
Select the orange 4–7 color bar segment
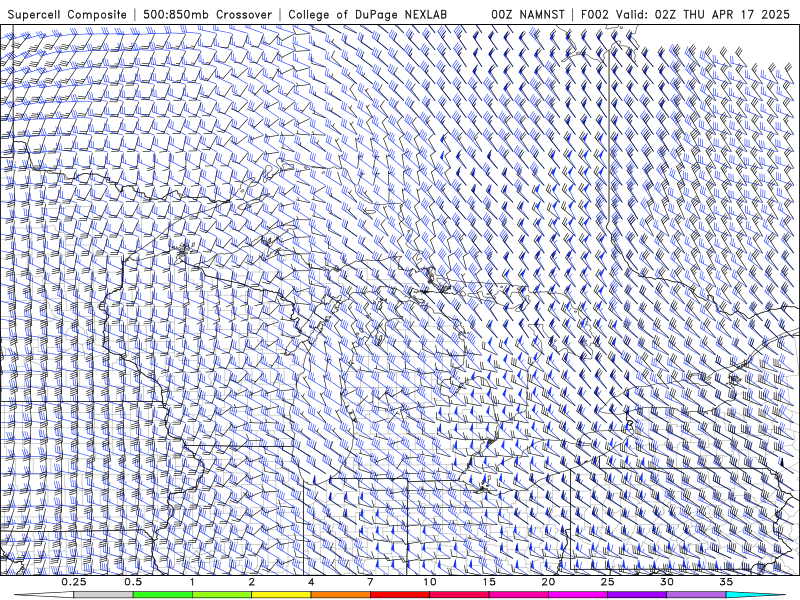point(340,595)
